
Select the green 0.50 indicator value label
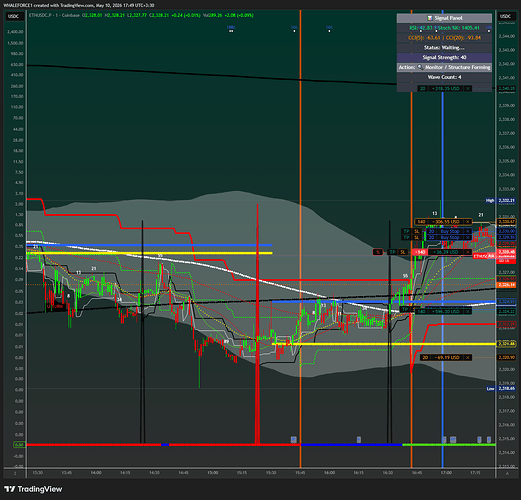(19, 445)
